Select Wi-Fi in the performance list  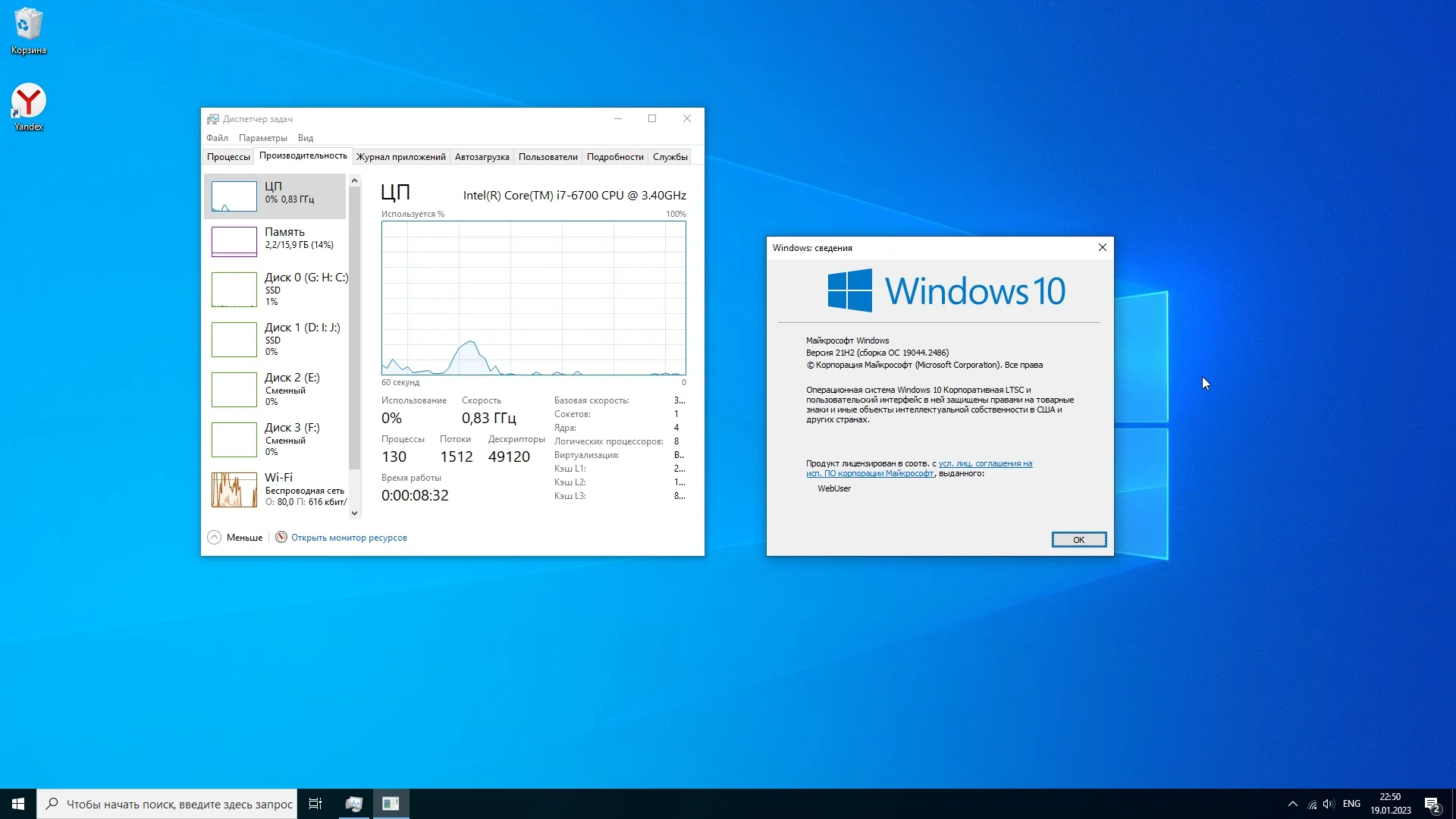[x=278, y=489]
